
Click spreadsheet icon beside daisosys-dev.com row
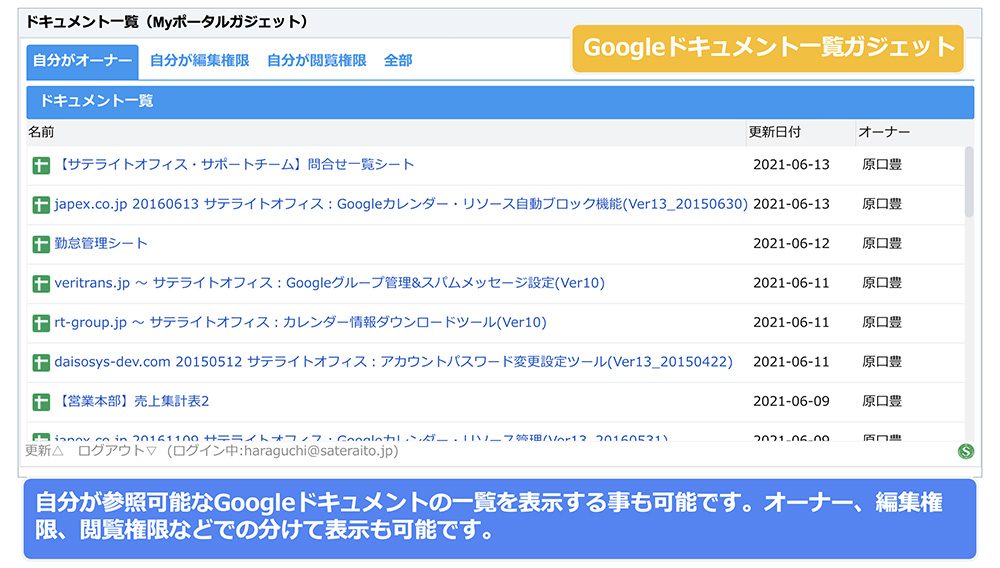click(41, 363)
